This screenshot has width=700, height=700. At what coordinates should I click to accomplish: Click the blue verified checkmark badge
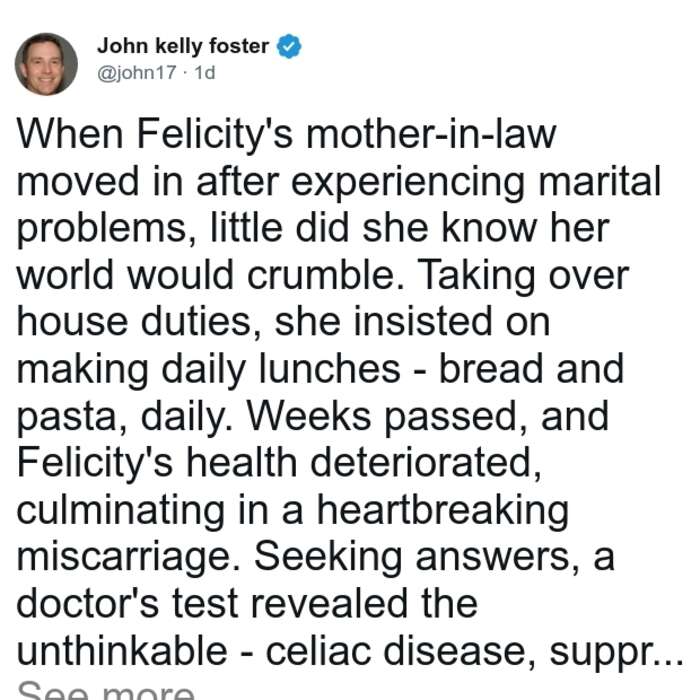pos(289,46)
